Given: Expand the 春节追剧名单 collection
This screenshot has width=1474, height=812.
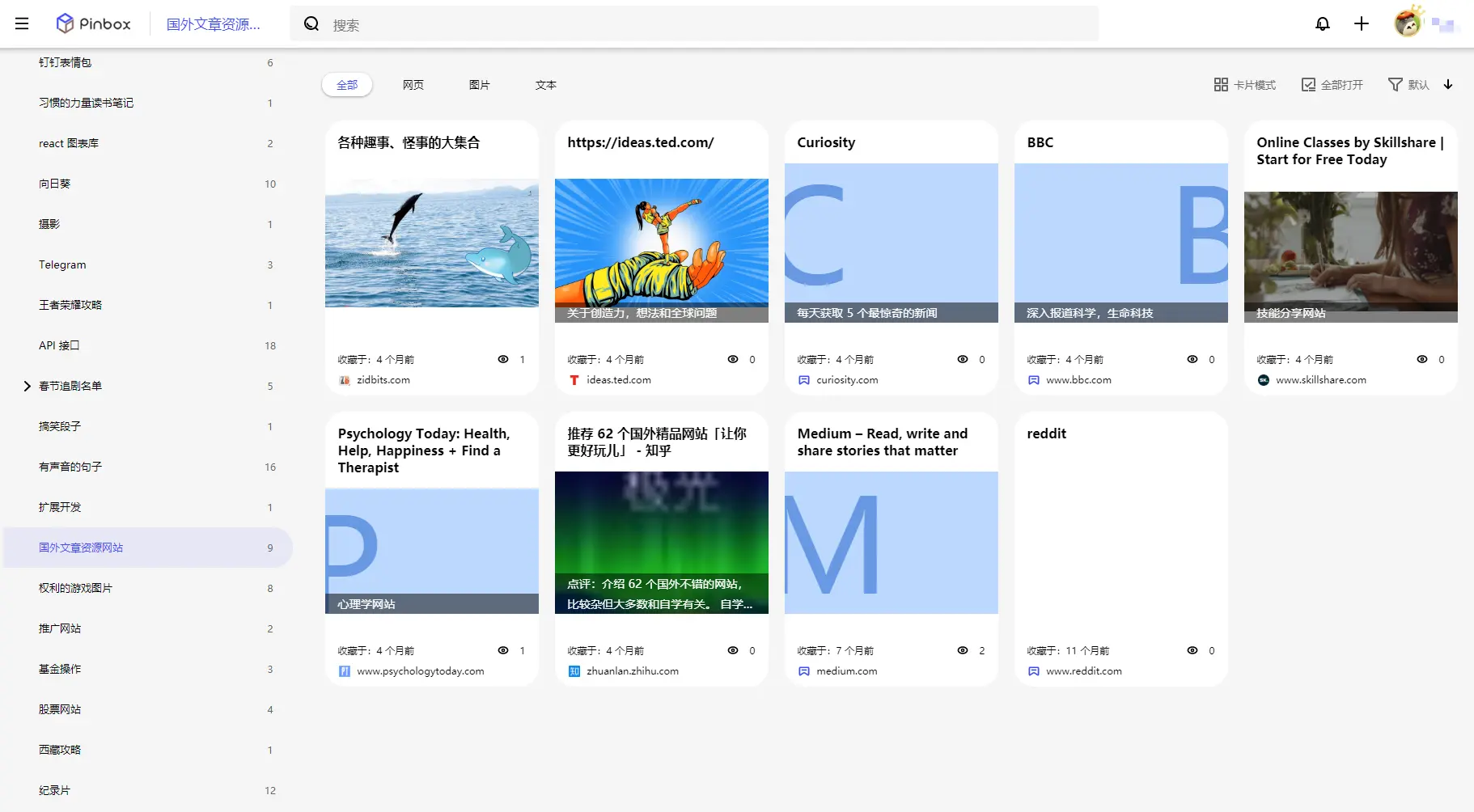Looking at the screenshot, I should tap(27, 386).
